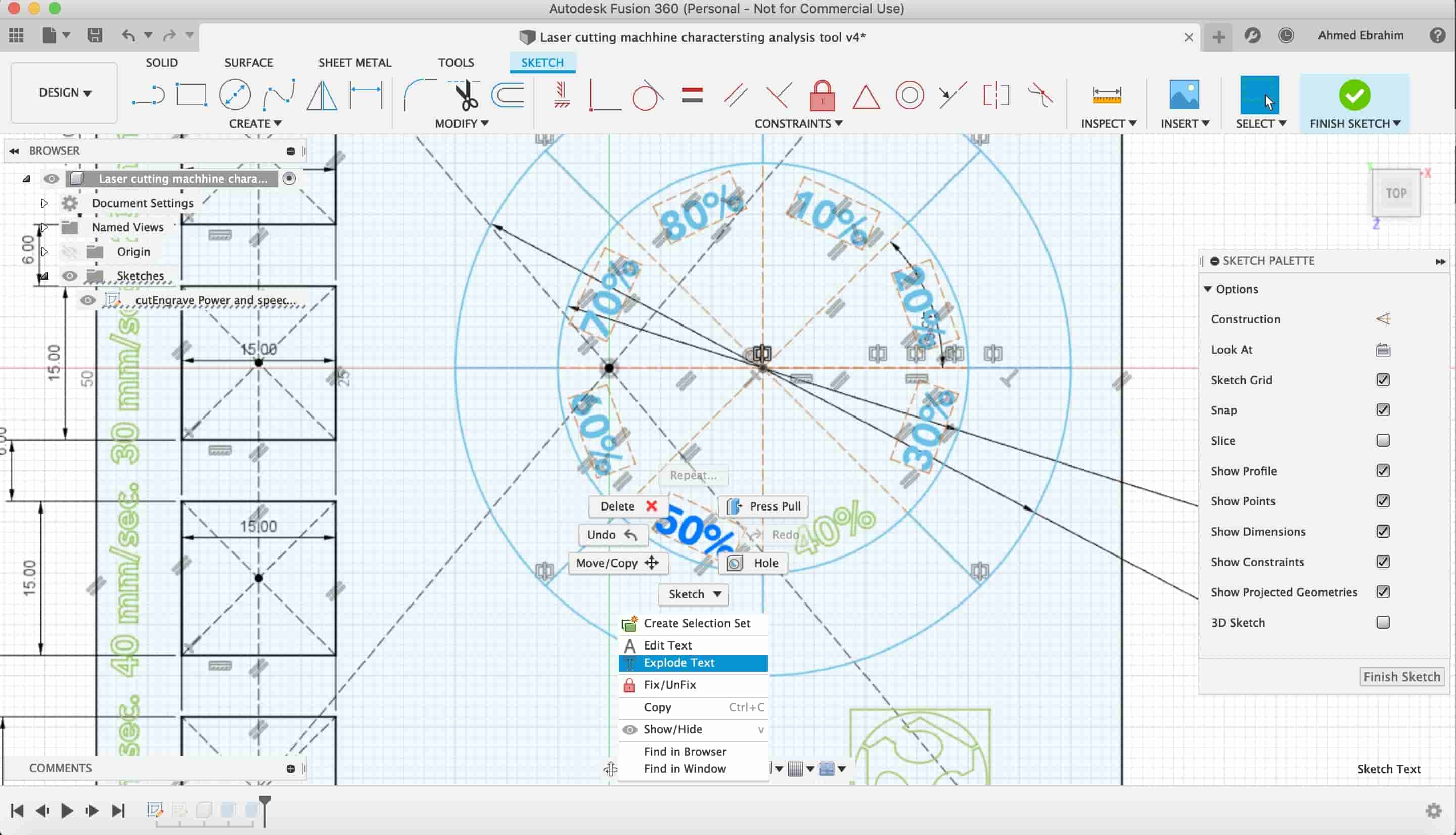Screen dimensions: 1456x835
Task: Expand Document Settings tree node
Action: [44, 203]
